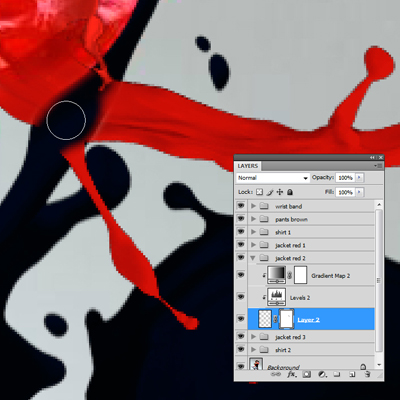Hide the jacket red 1 group

click(x=241, y=245)
